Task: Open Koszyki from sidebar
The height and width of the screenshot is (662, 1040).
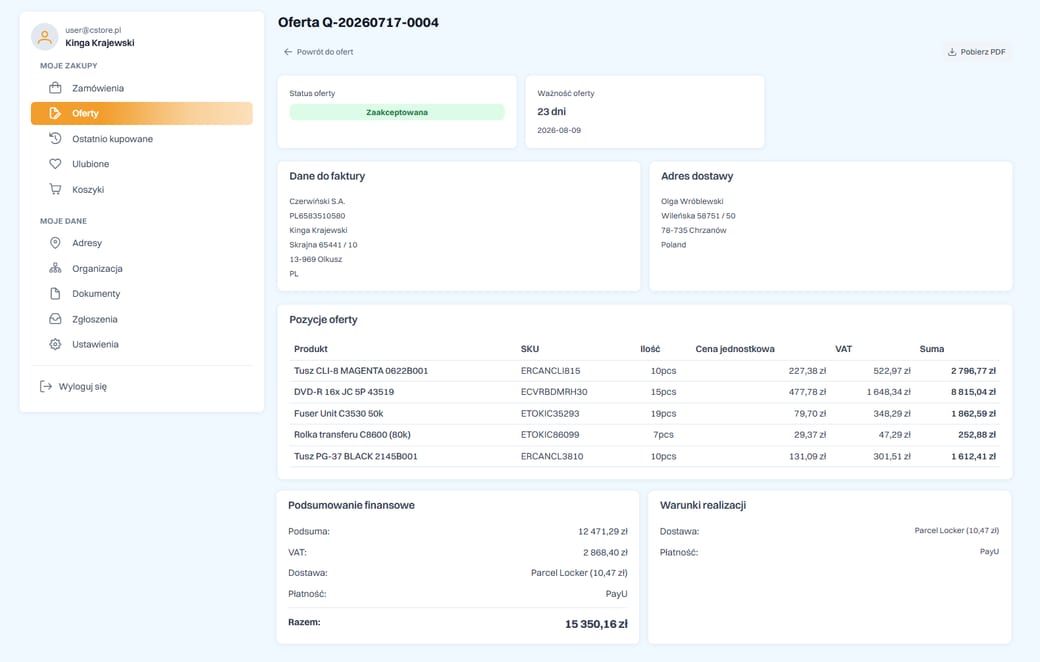Action: click(x=141, y=190)
